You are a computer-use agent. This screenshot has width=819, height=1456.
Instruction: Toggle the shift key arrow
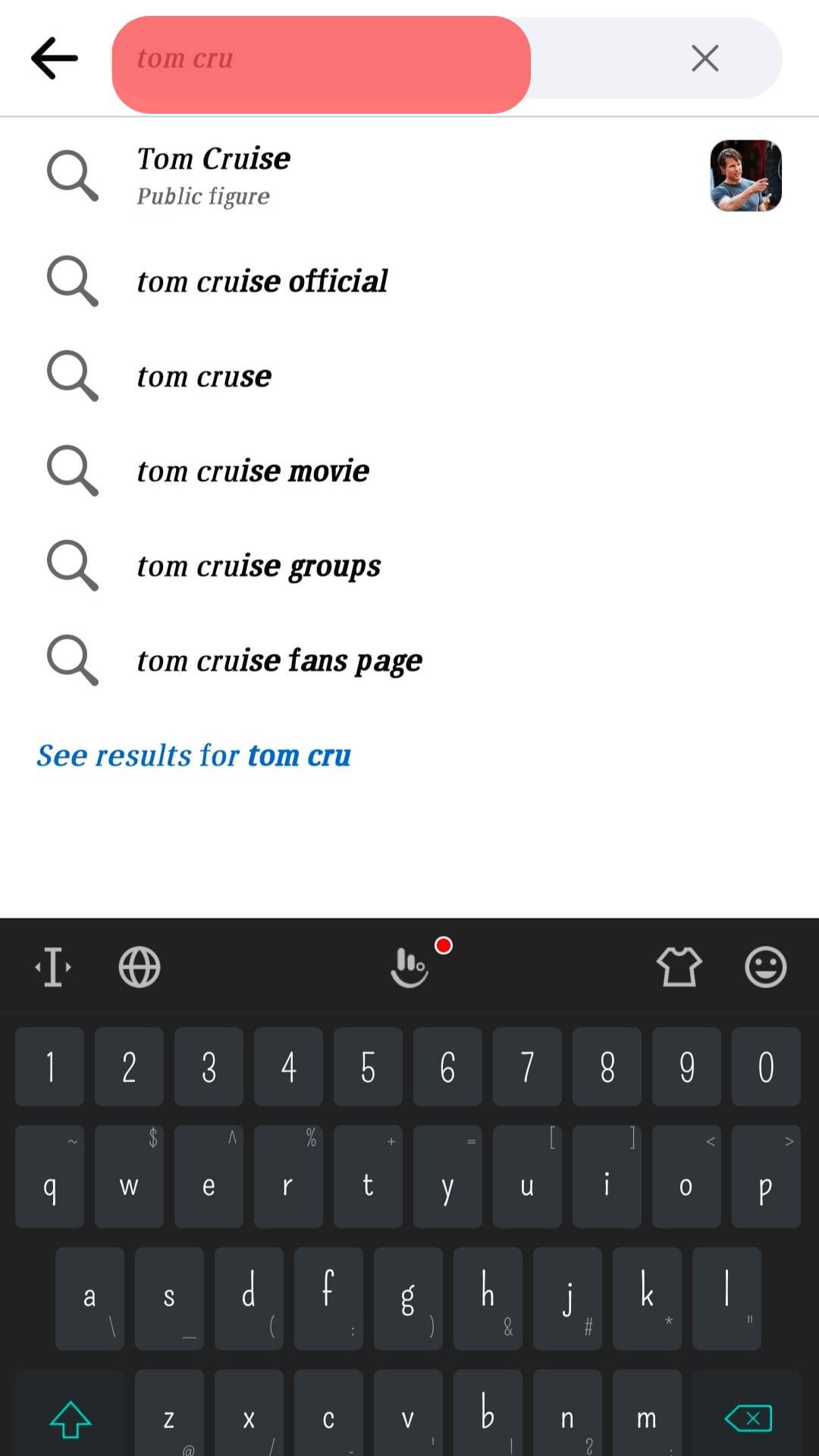point(70,1418)
